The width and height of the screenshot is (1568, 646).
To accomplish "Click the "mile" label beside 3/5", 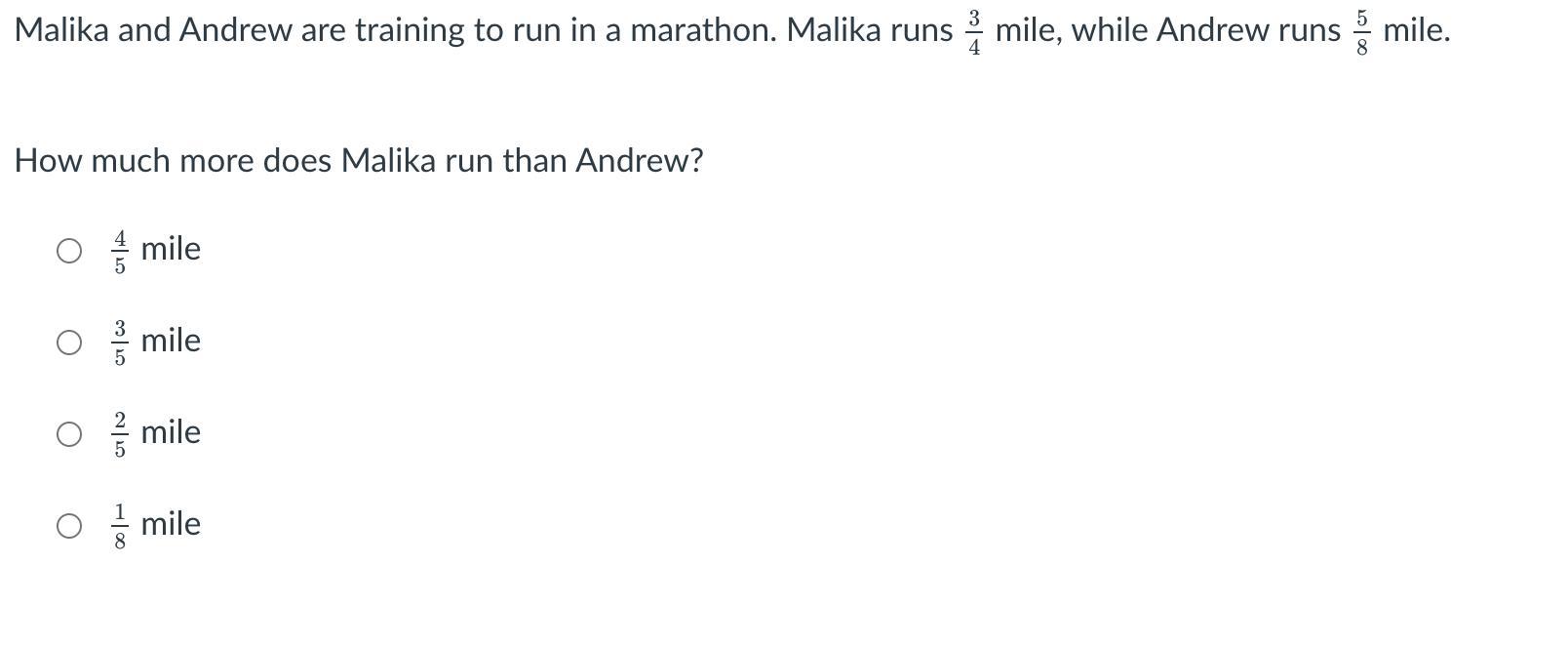I will [x=171, y=341].
